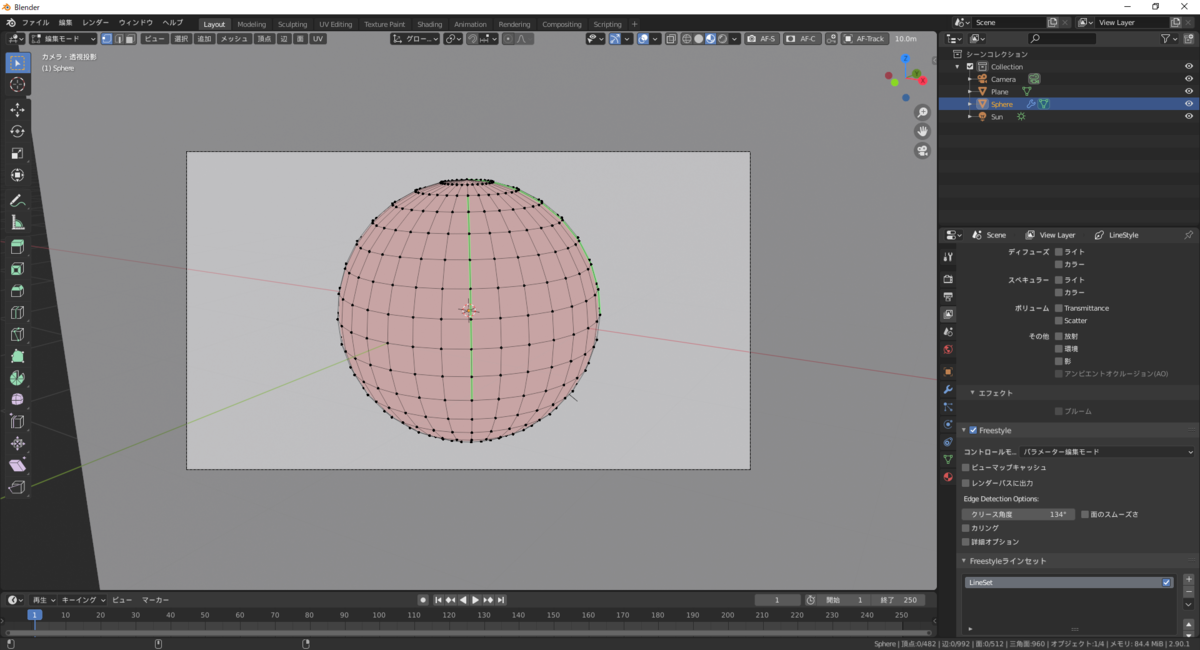Select the Transform tool

pos(17,175)
